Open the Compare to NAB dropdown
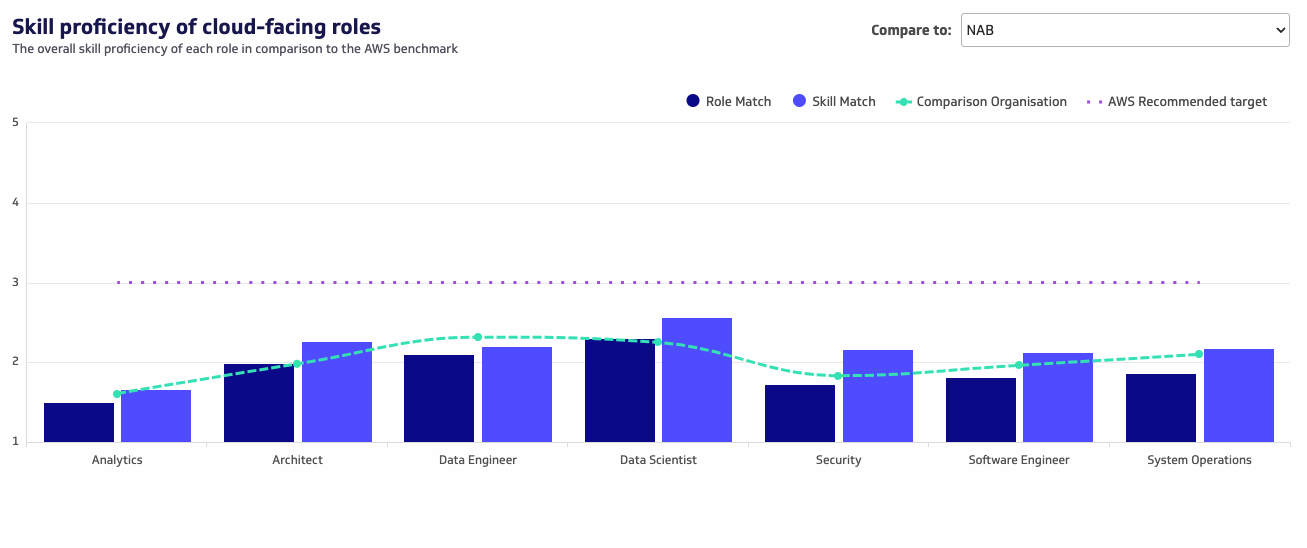 click(x=1125, y=30)
